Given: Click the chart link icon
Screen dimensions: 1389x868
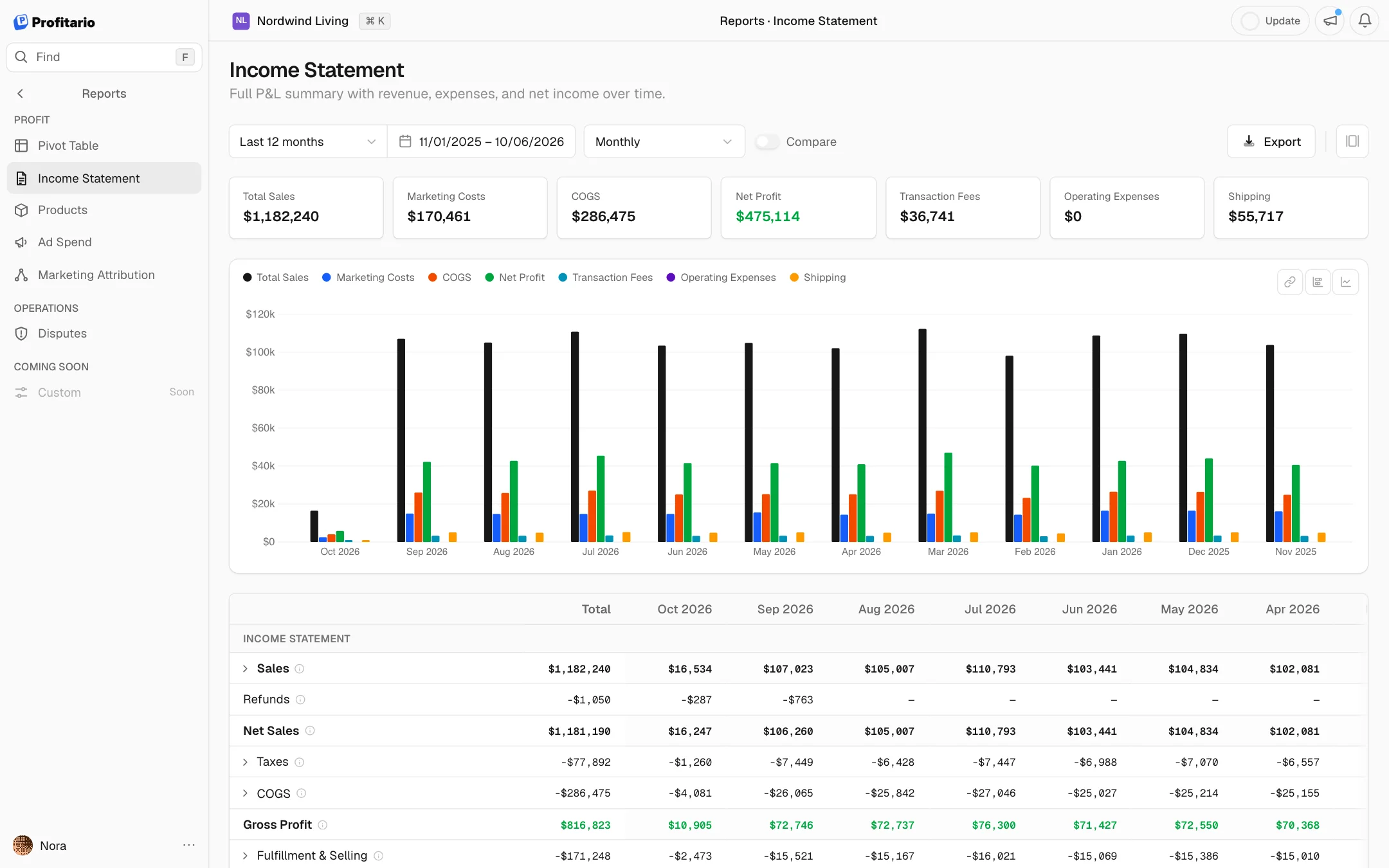Looking at the screenshot, I should pyautogui.click(x=1290, y=282).
